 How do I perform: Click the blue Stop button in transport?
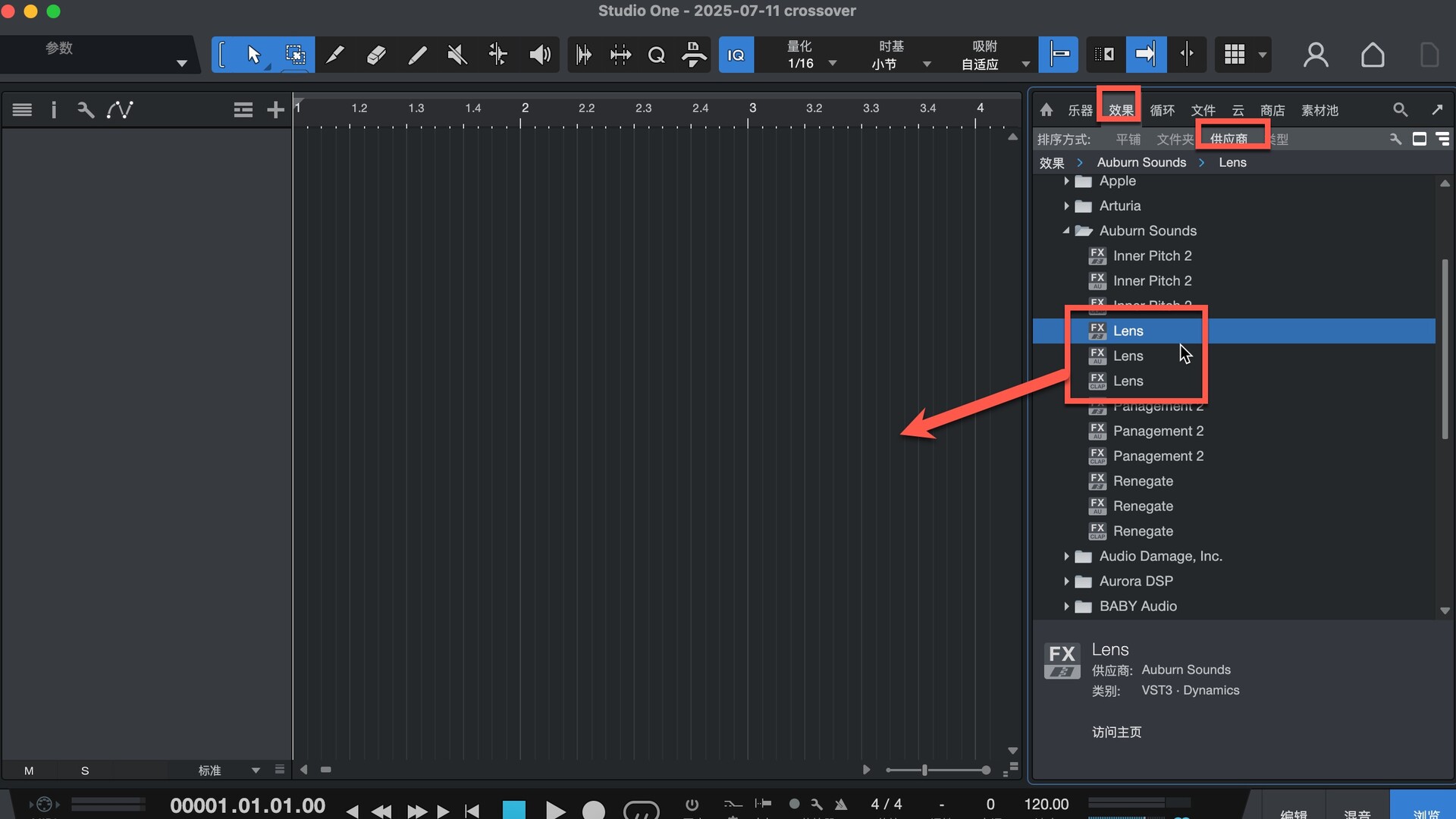(x=513, y=809)
